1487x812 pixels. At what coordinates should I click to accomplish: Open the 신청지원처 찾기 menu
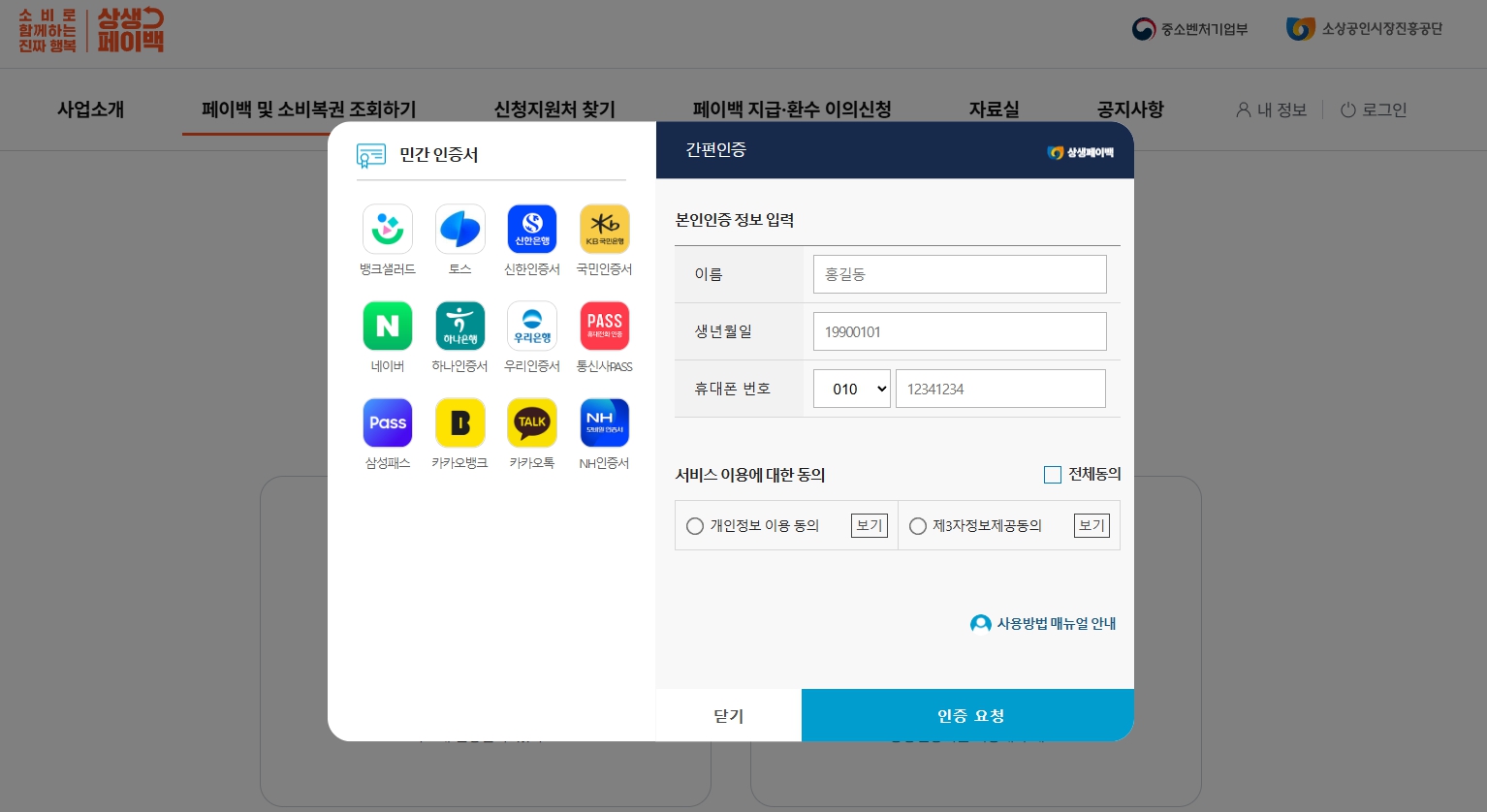tap(554, 109)
